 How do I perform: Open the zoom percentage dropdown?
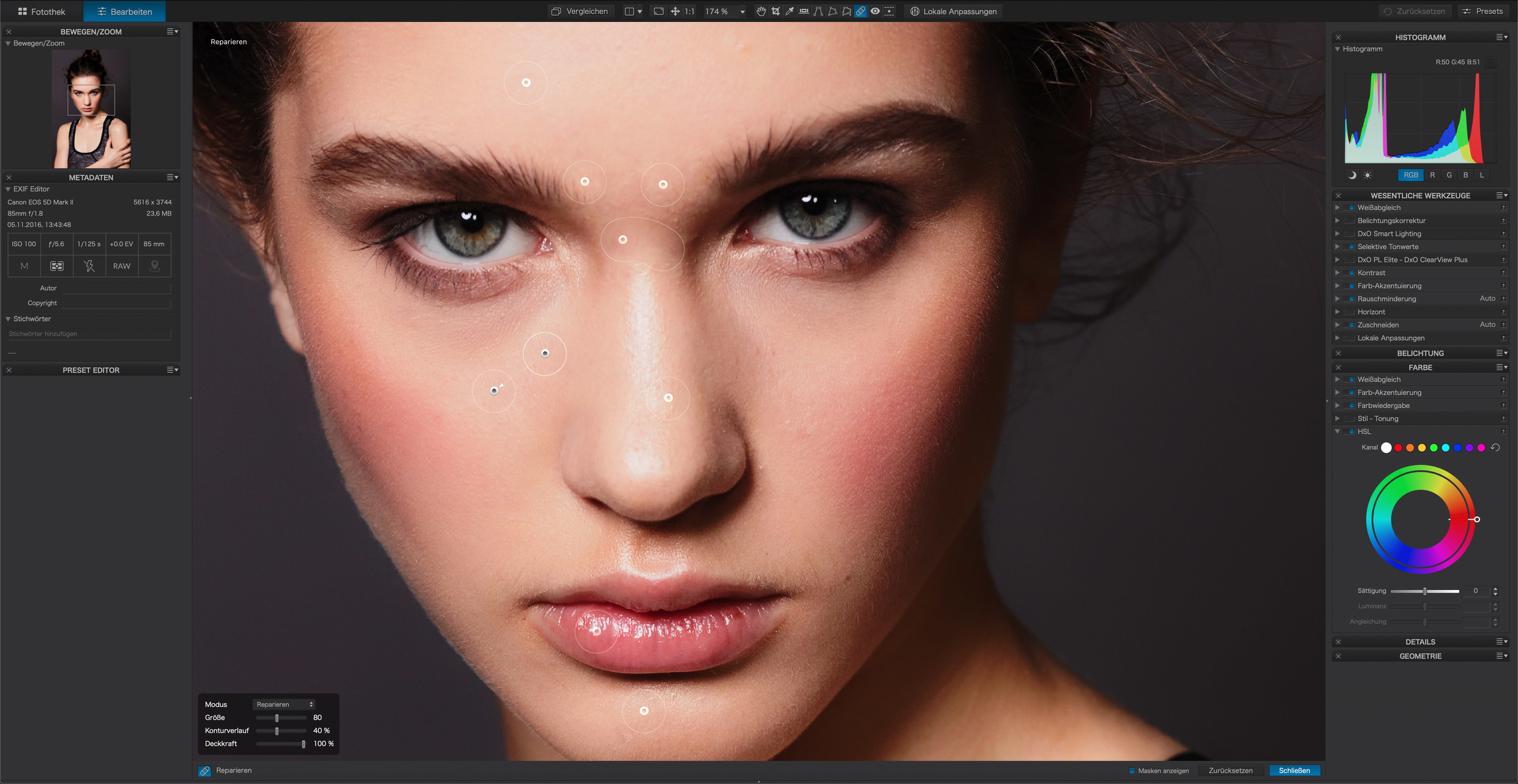[742, 12]
